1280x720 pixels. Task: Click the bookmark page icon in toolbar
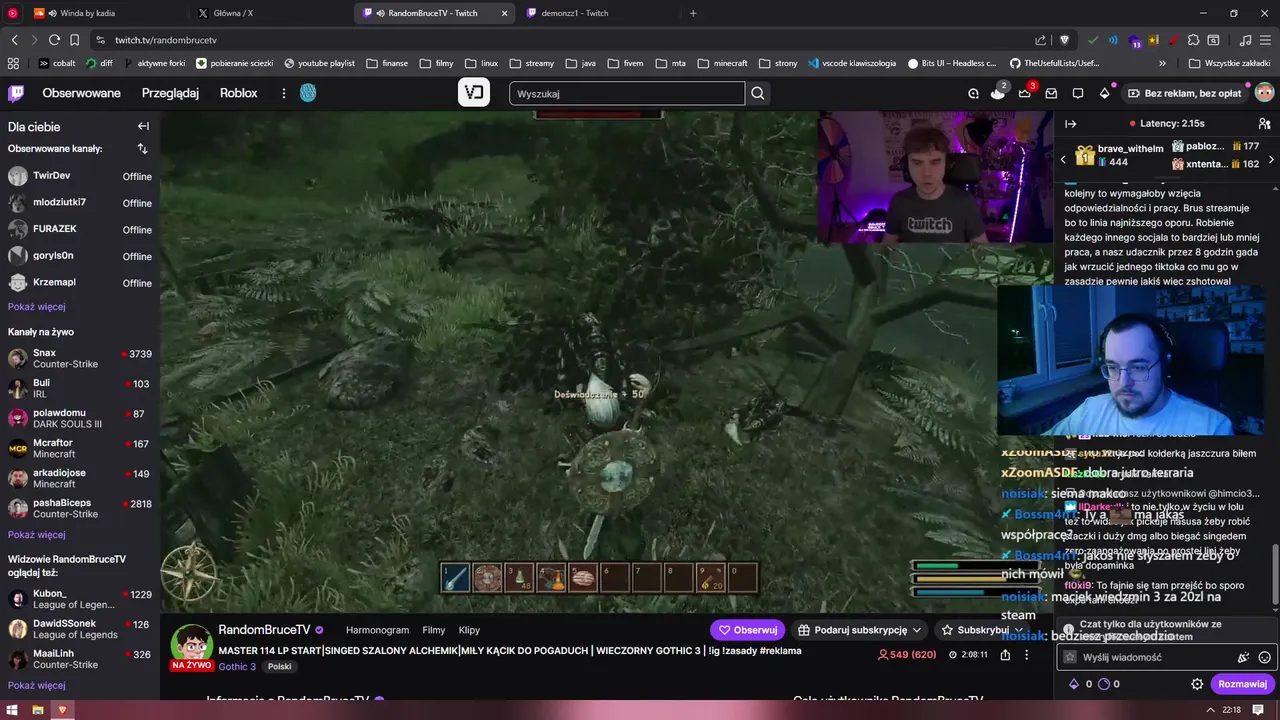coord(74,40)
